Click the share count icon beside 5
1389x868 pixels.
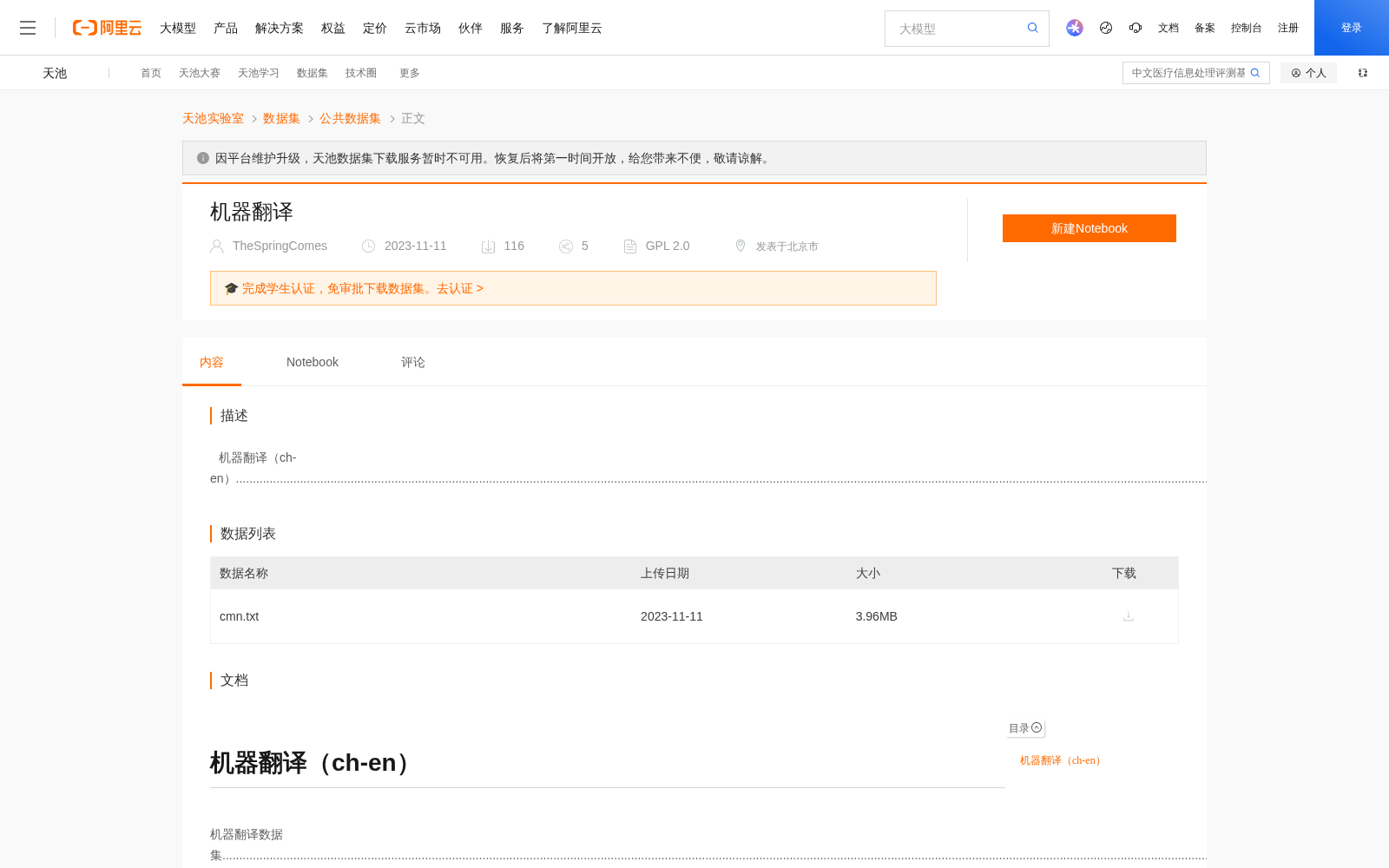(x=566, y=247)
